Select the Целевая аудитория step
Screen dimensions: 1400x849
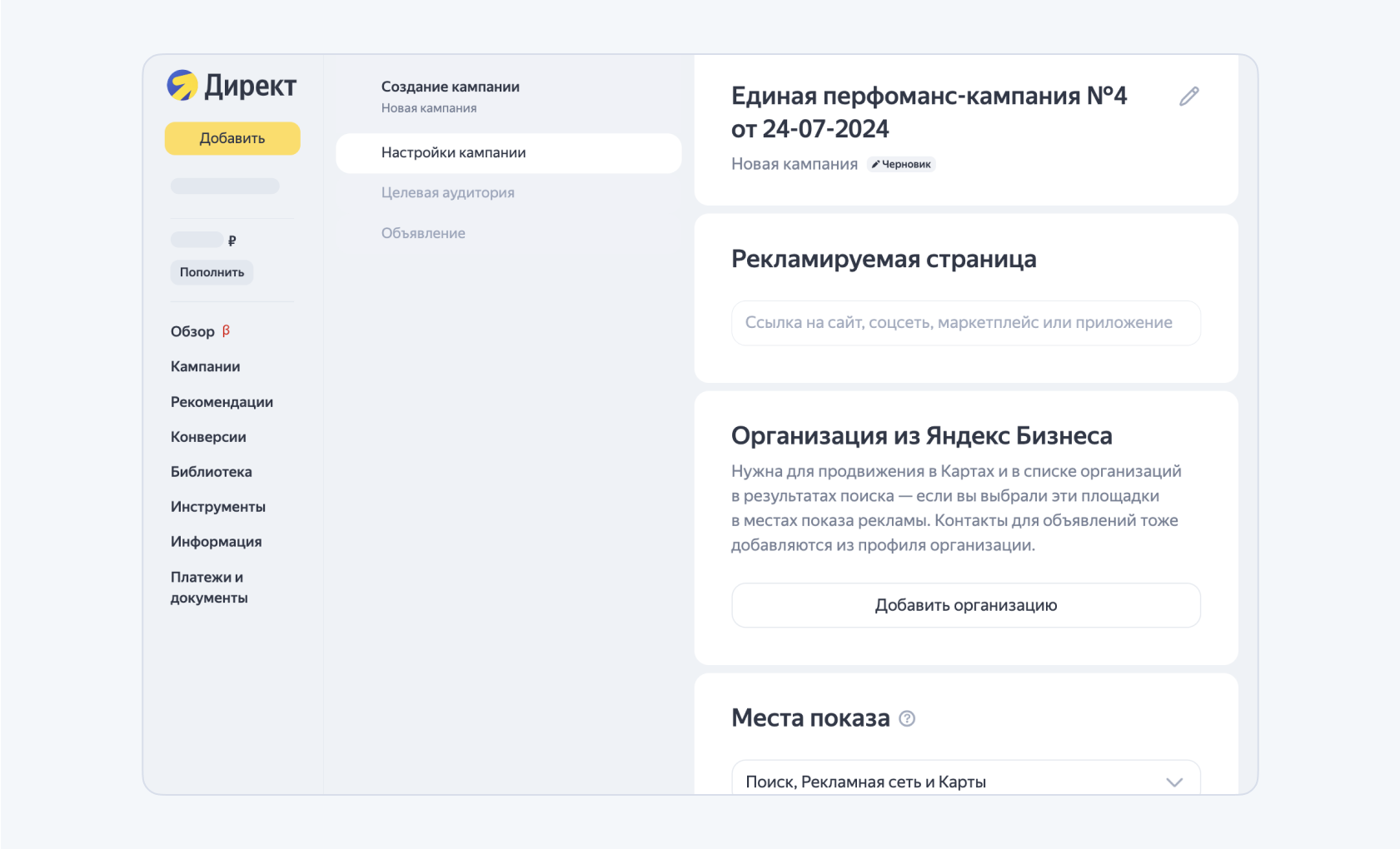(x=447, y=192)
